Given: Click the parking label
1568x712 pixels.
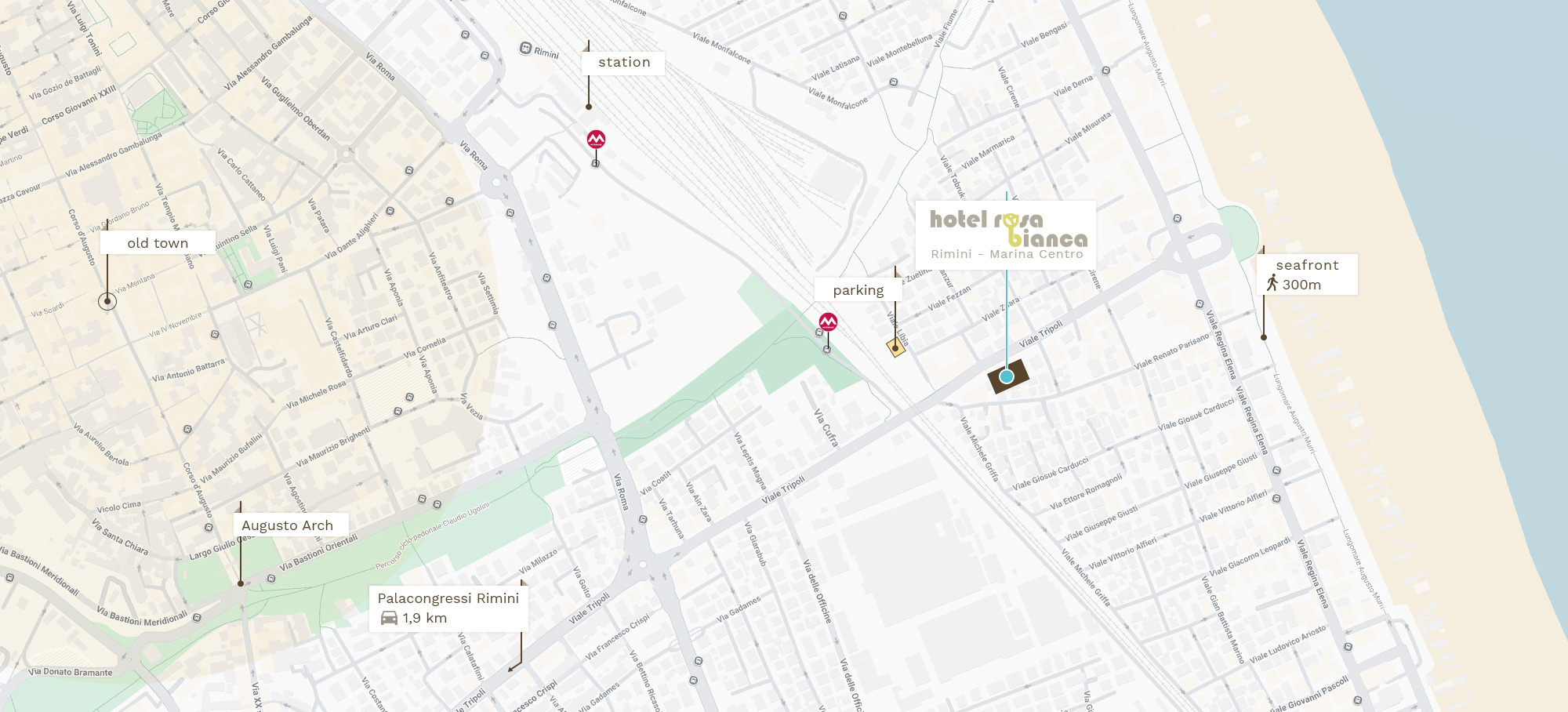Looking at the screenshot, I should coord(858,289).
